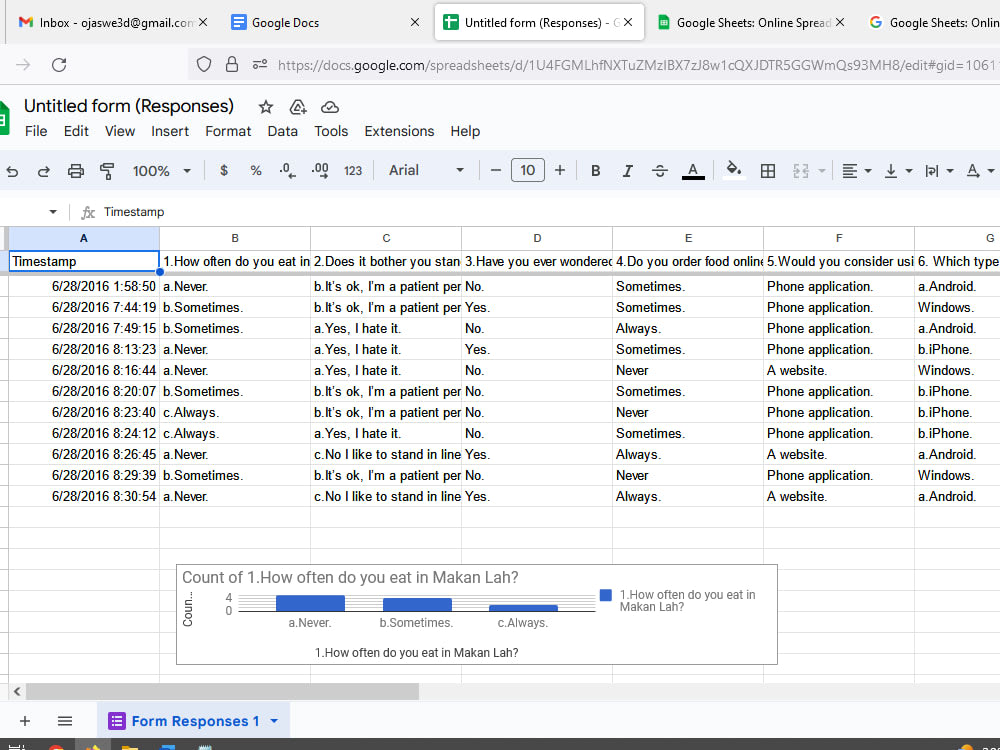Open the Insert menu

click(x=170, y=131)
